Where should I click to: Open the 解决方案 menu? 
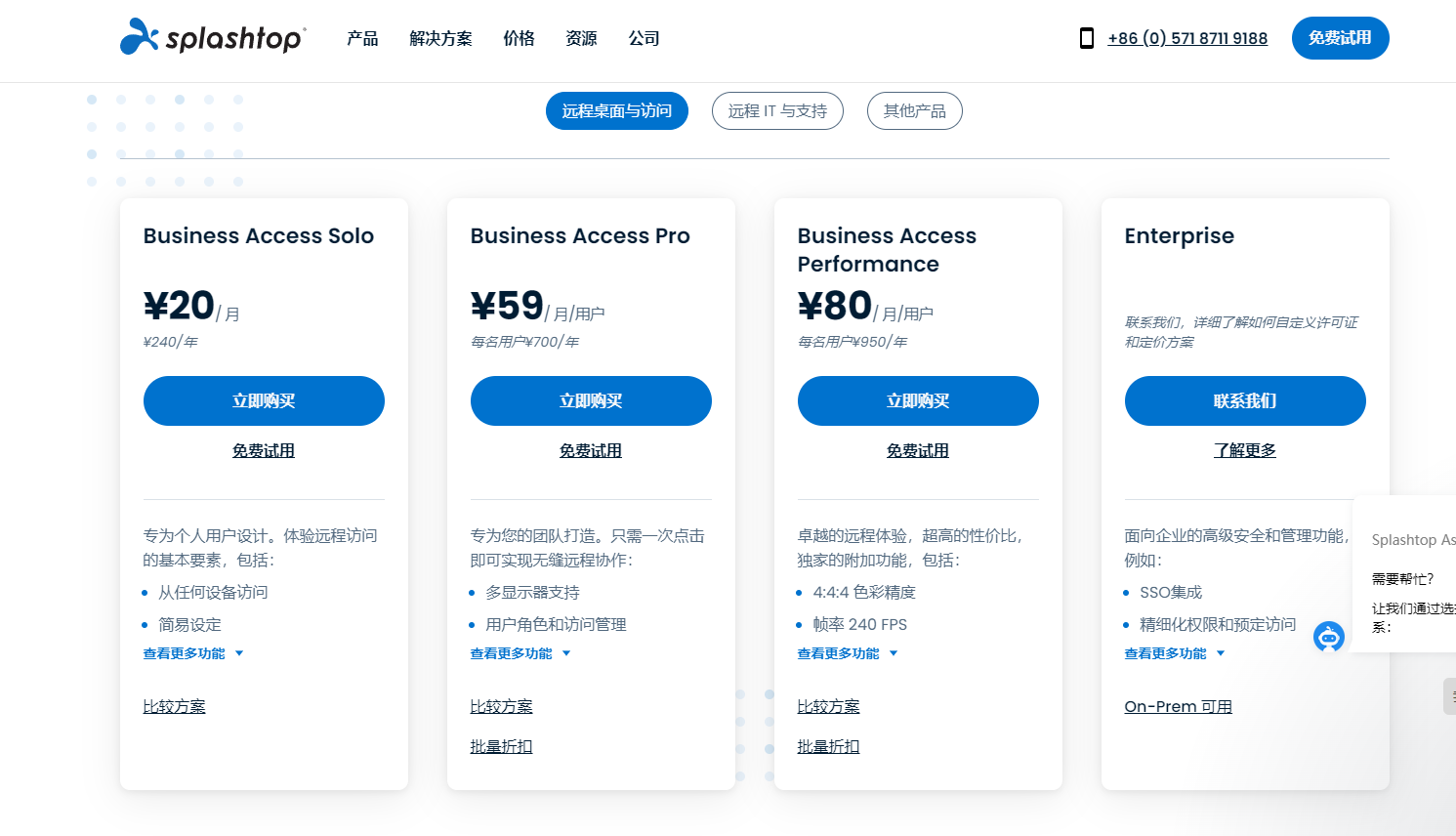(x=440, y=38)
